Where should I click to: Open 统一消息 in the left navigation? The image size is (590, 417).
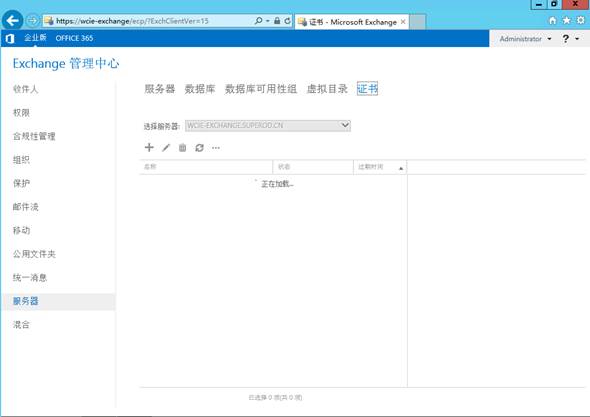coord(30,278)
